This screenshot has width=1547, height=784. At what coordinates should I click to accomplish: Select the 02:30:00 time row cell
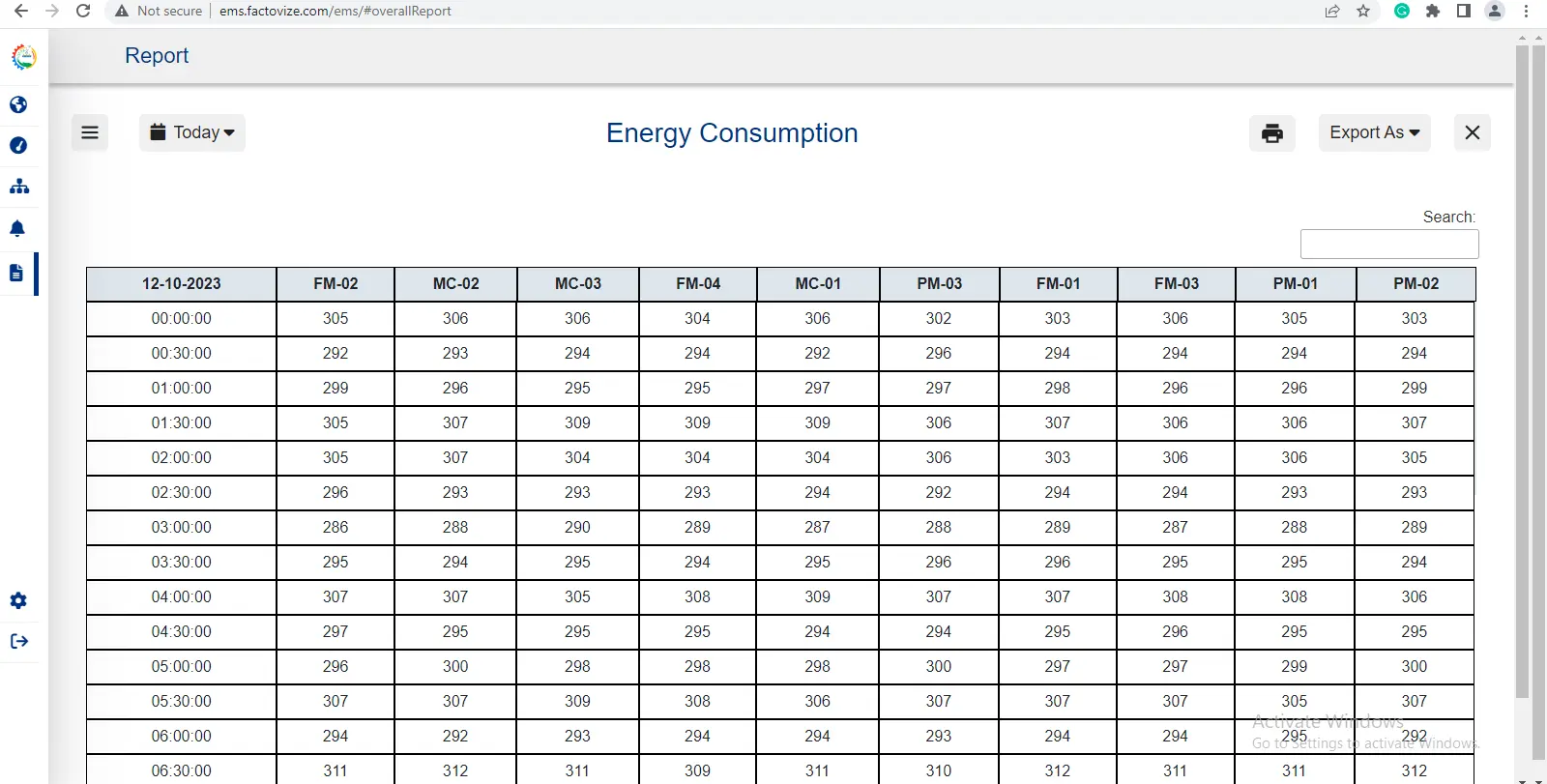182,493
